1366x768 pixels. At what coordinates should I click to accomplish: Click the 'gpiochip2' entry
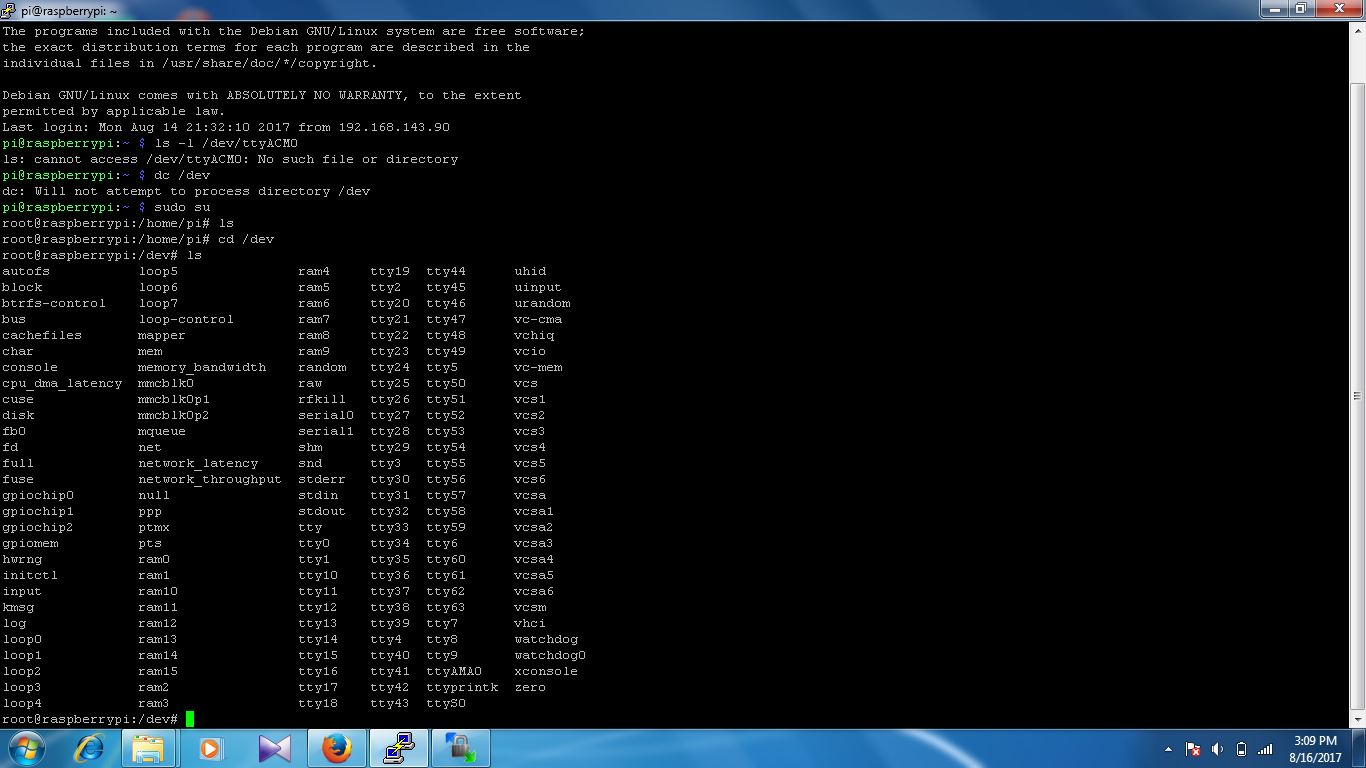click(38, 527)
